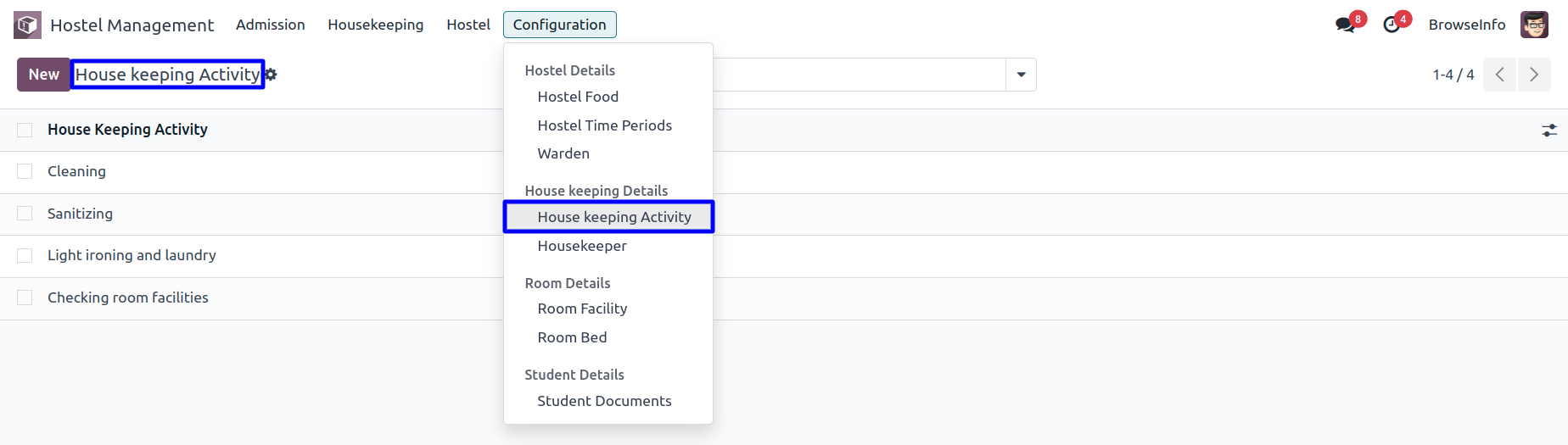Open the chat messages icon with badge
The image size is (1568, 445).
click(1346, 25)
